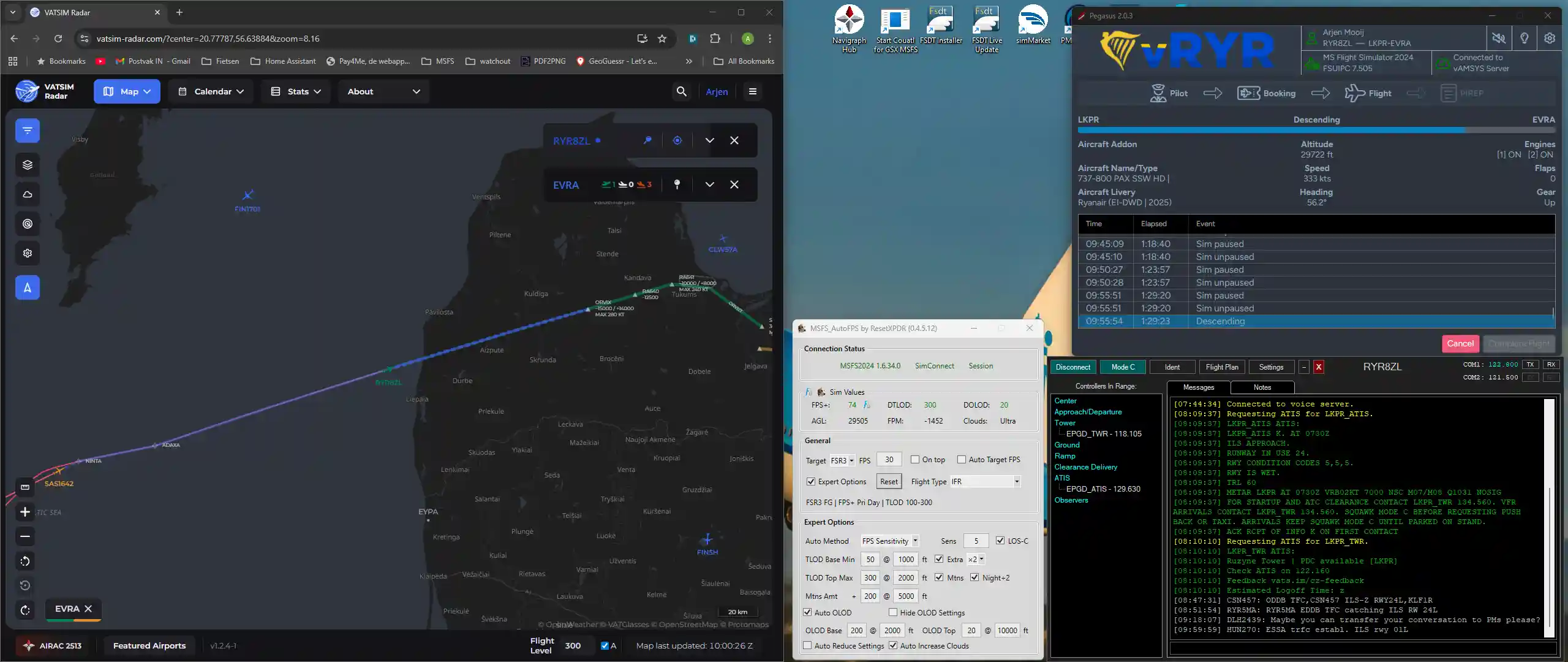The width and height of the screenshot is (1568, 662).
Task: Click the location pin in EVRA overlay
Action: pos(677,185)
